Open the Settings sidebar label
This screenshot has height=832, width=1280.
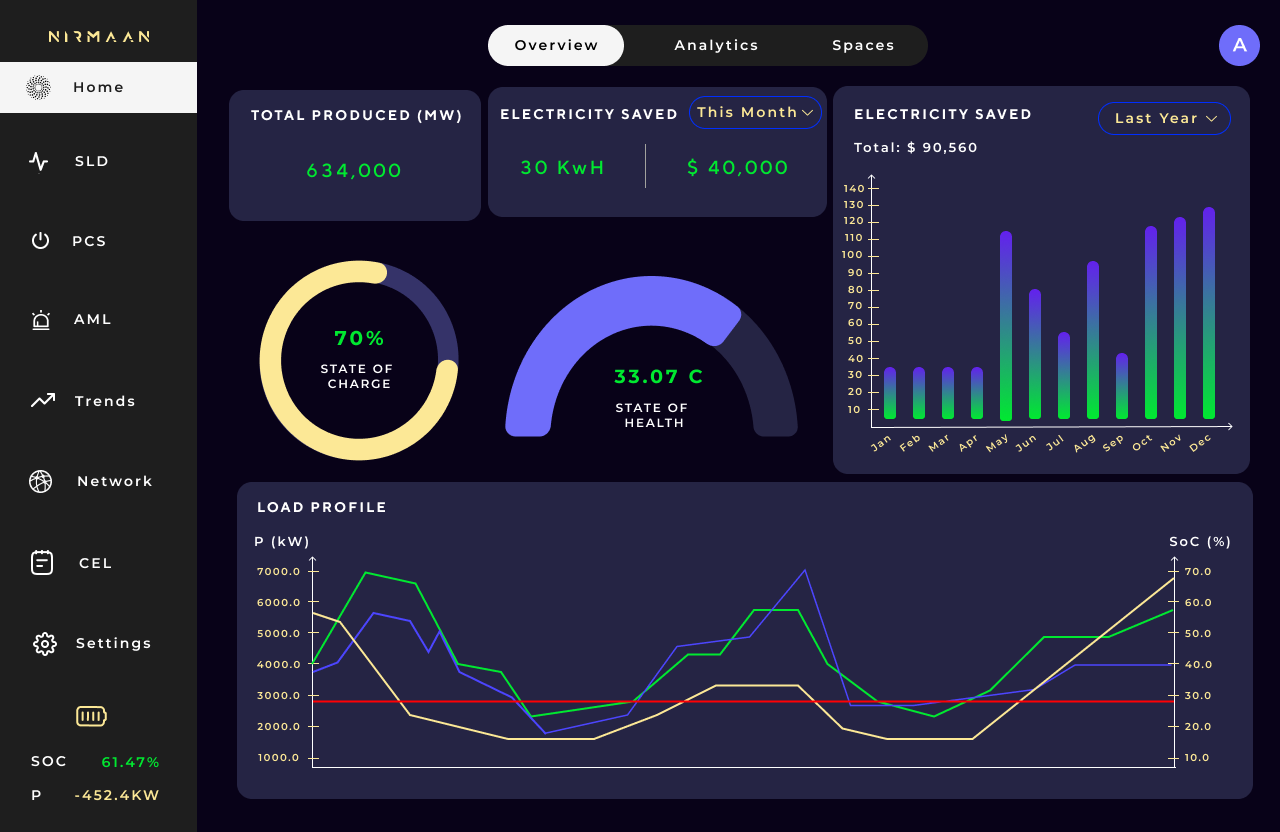tap(114, 643)
